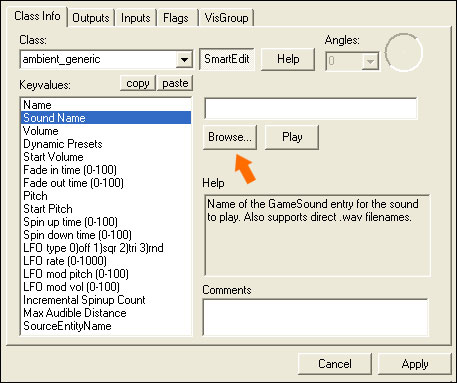This screenshot has height=383, width=457.
Task: Click the paste keyvalues button
Action: coord(175,83)
